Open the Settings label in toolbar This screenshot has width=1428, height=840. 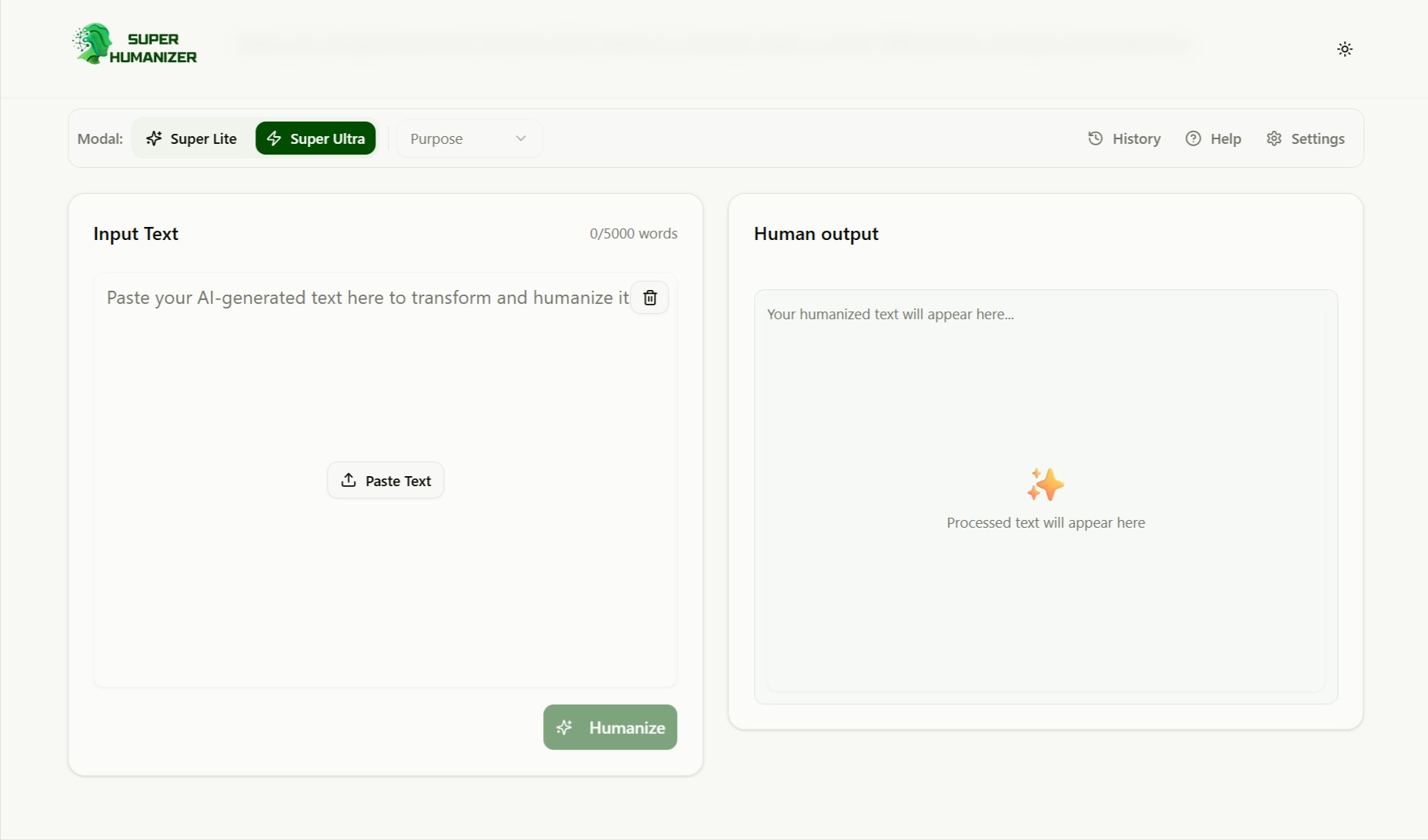click(1317, 138)
